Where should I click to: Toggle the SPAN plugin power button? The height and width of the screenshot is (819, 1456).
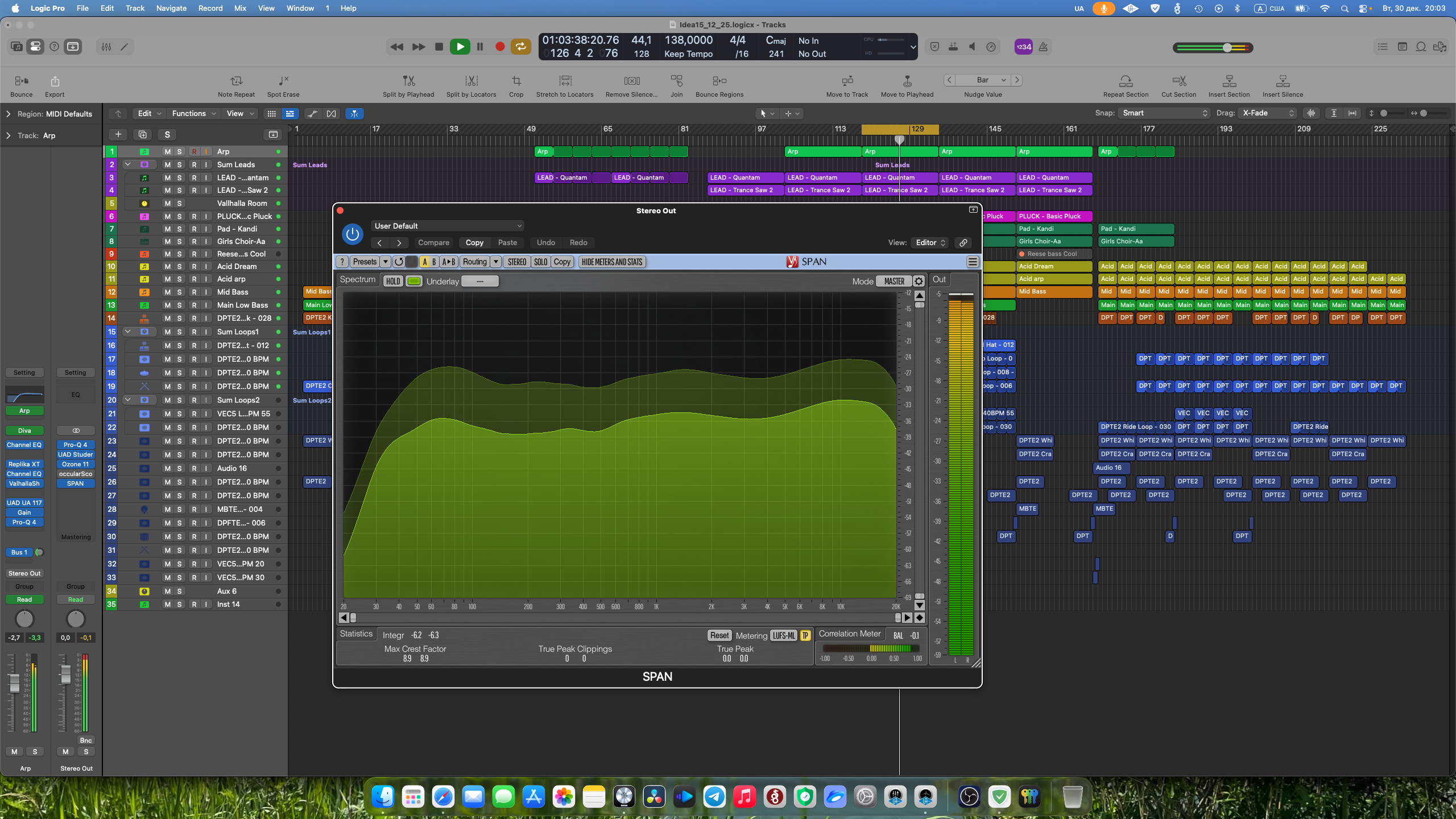click(353, 234)
